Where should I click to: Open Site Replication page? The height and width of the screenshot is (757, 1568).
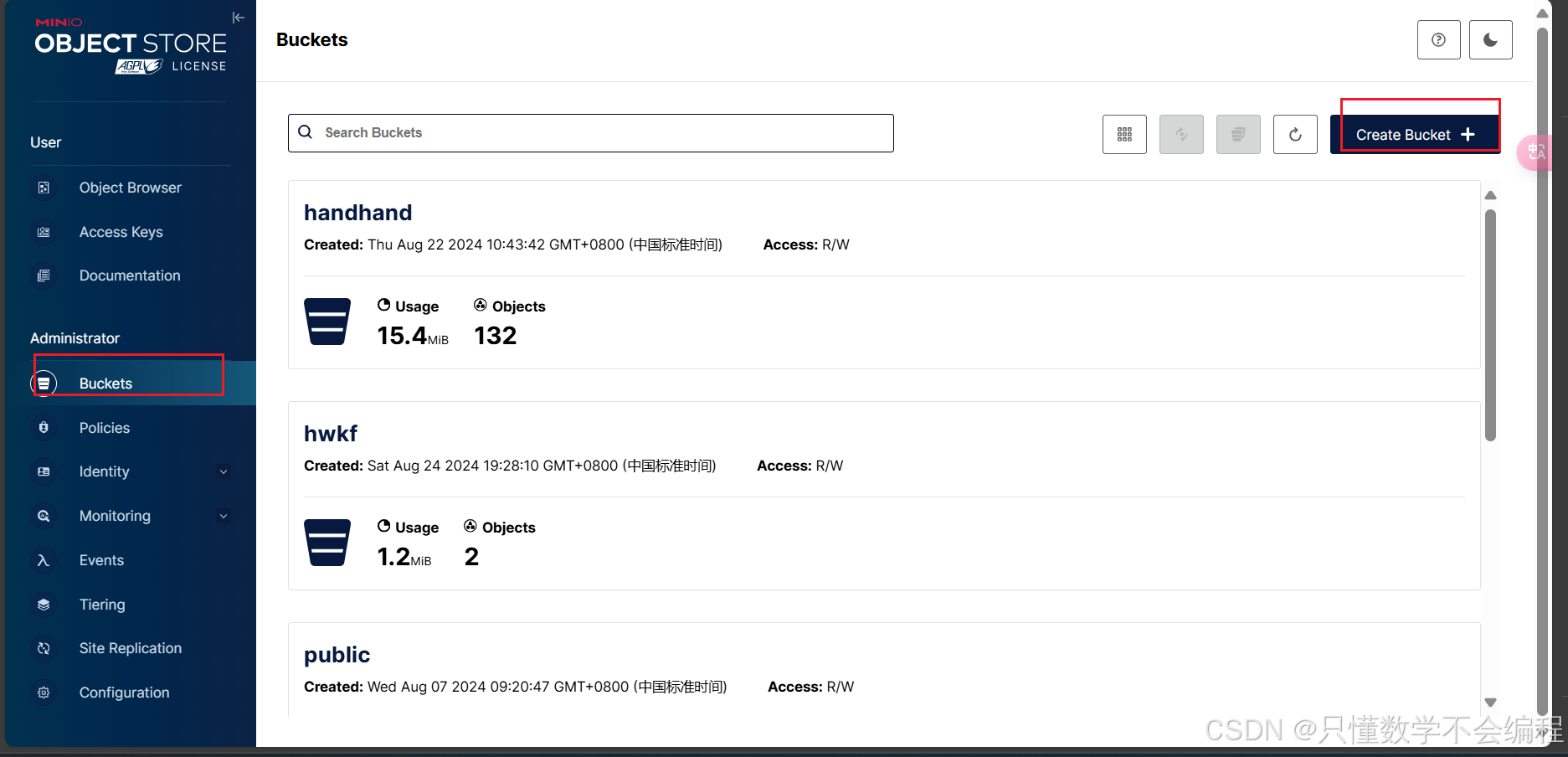click(x=130, y=648)
